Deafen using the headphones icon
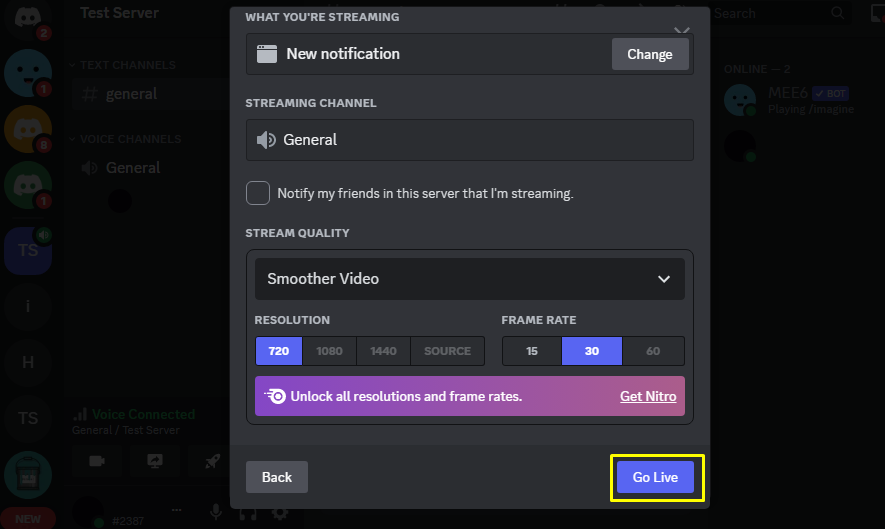 tap(248, 514)
